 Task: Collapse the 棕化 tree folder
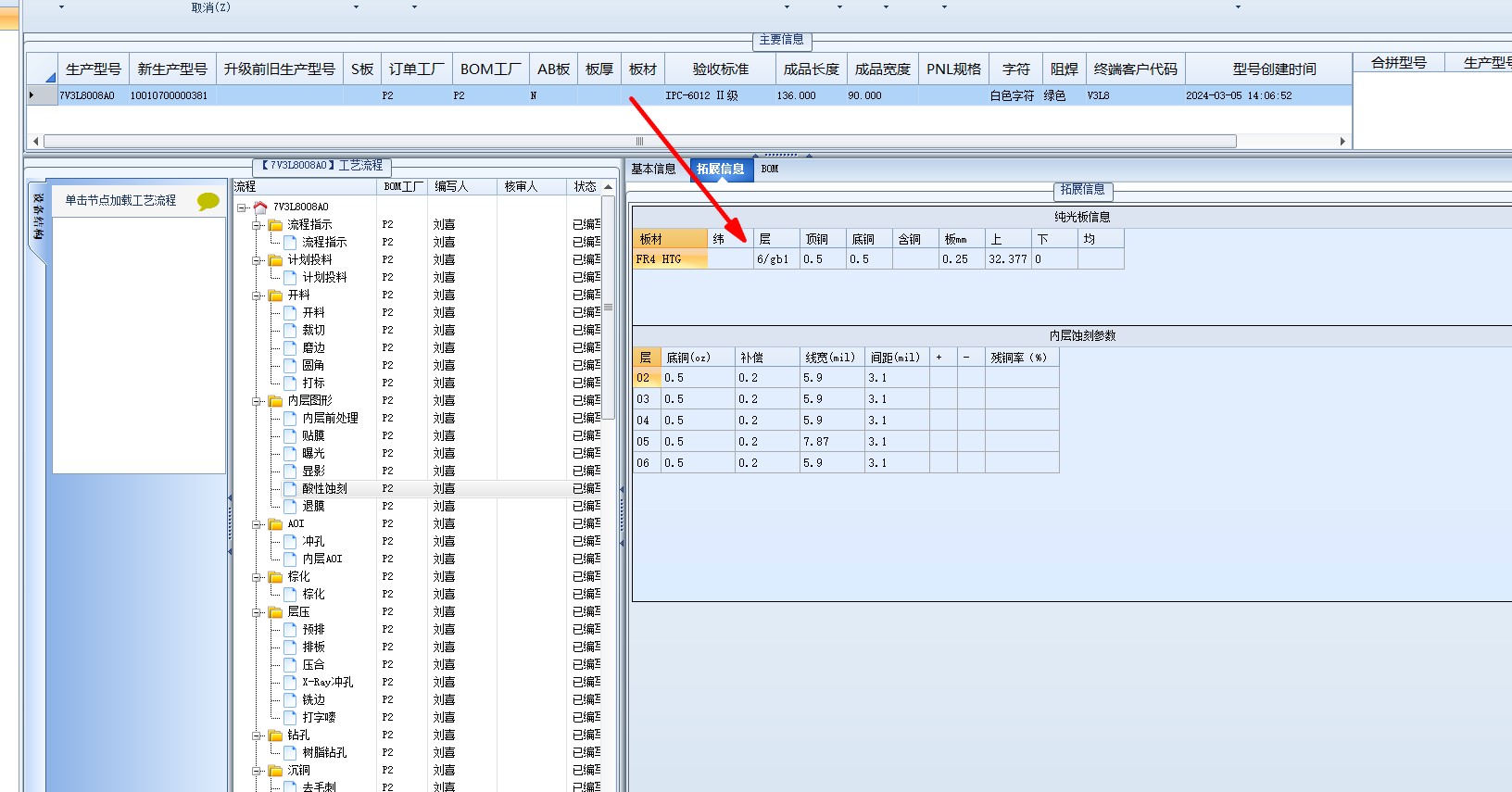257,577
